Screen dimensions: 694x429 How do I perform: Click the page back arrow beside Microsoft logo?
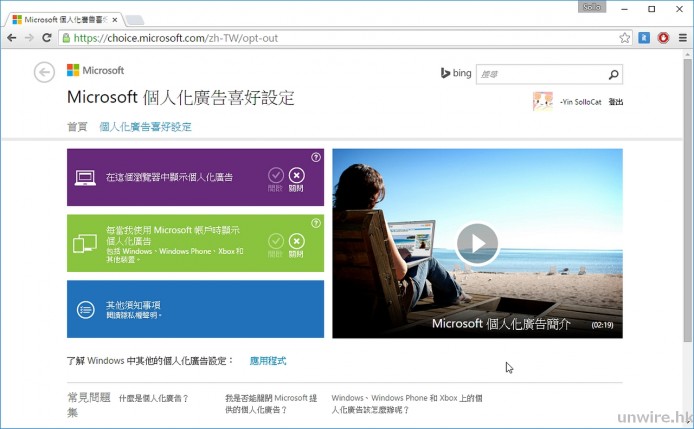43,72
